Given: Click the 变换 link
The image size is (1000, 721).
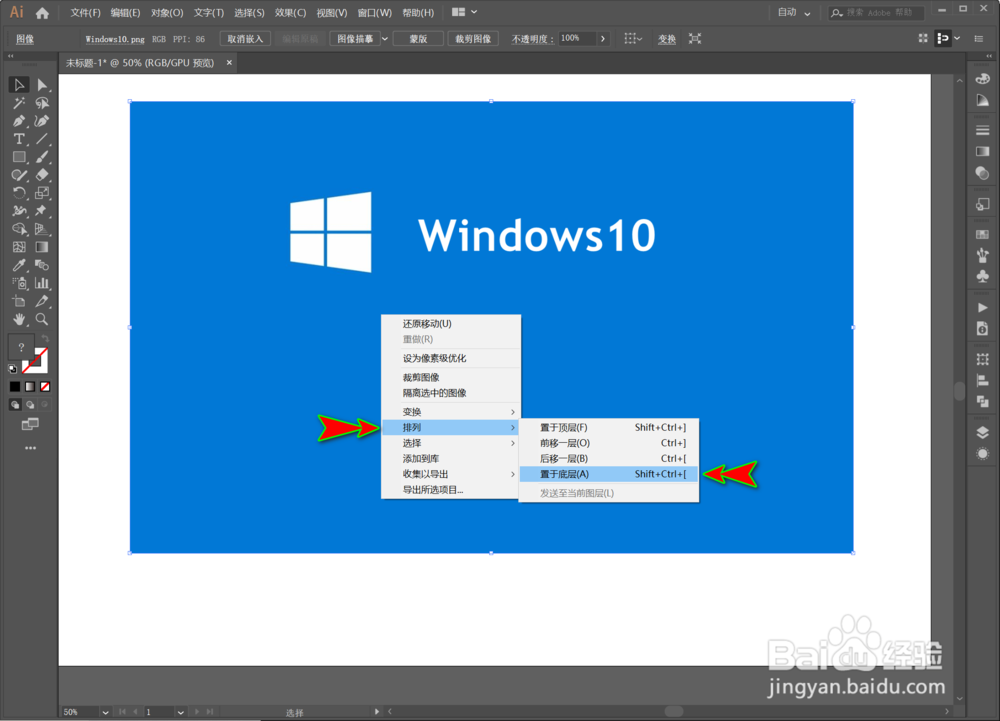Looking at the screenshot, I should click(x=667, y=39).
